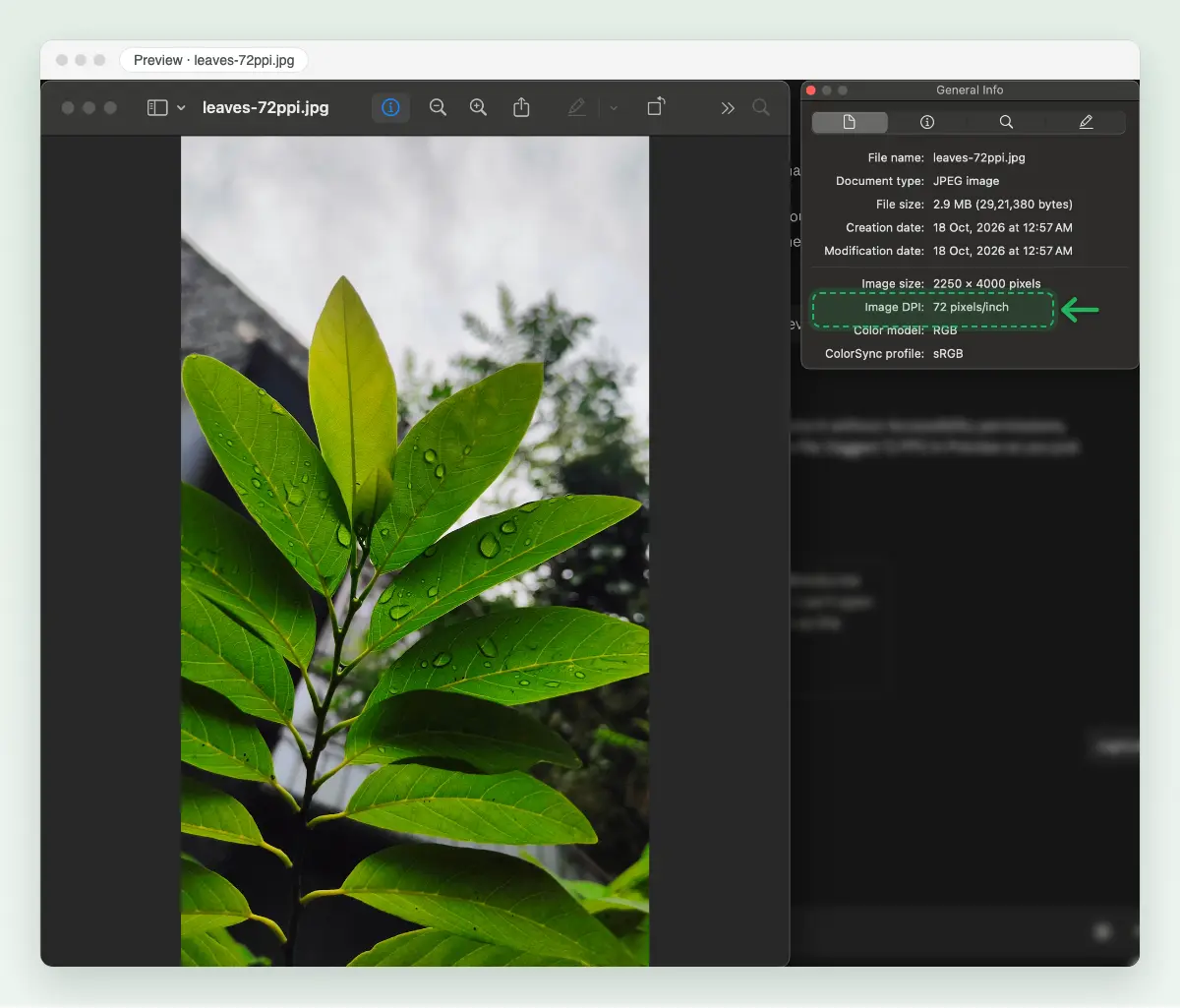Click the leaves-72ppi.jpg window title

tap(265, 108)
